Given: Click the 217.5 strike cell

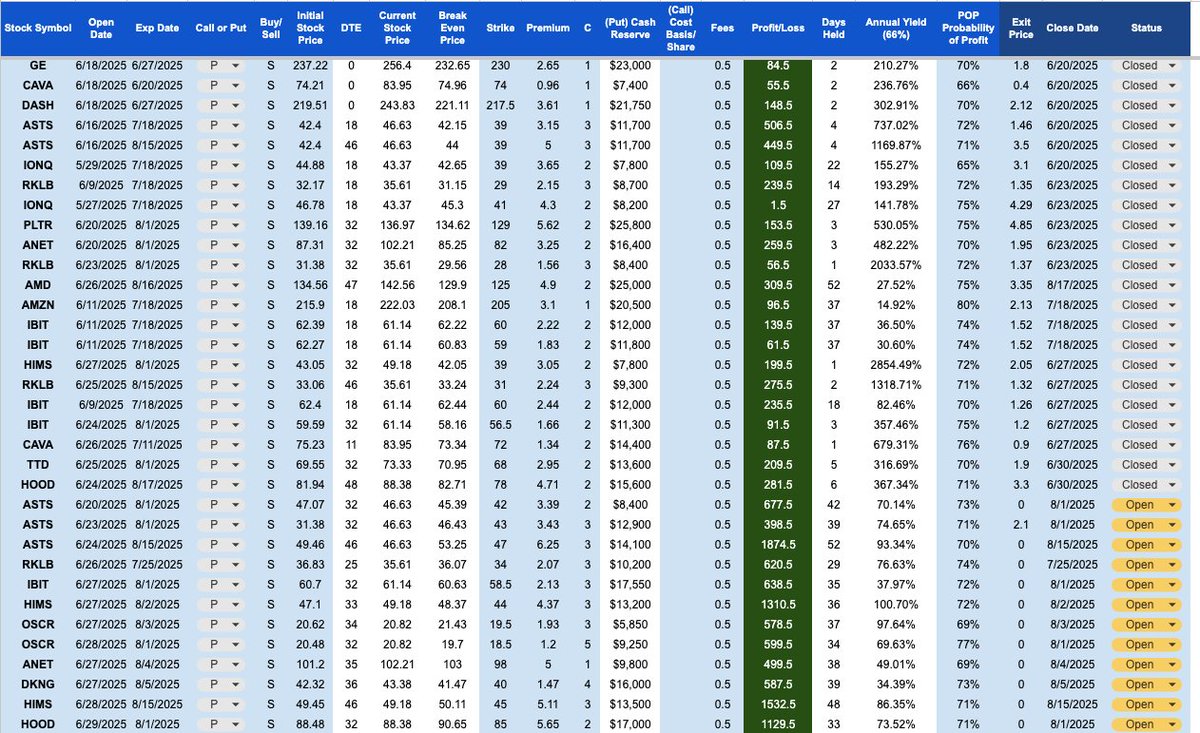Looking at the screenshot, I should 500,105.
